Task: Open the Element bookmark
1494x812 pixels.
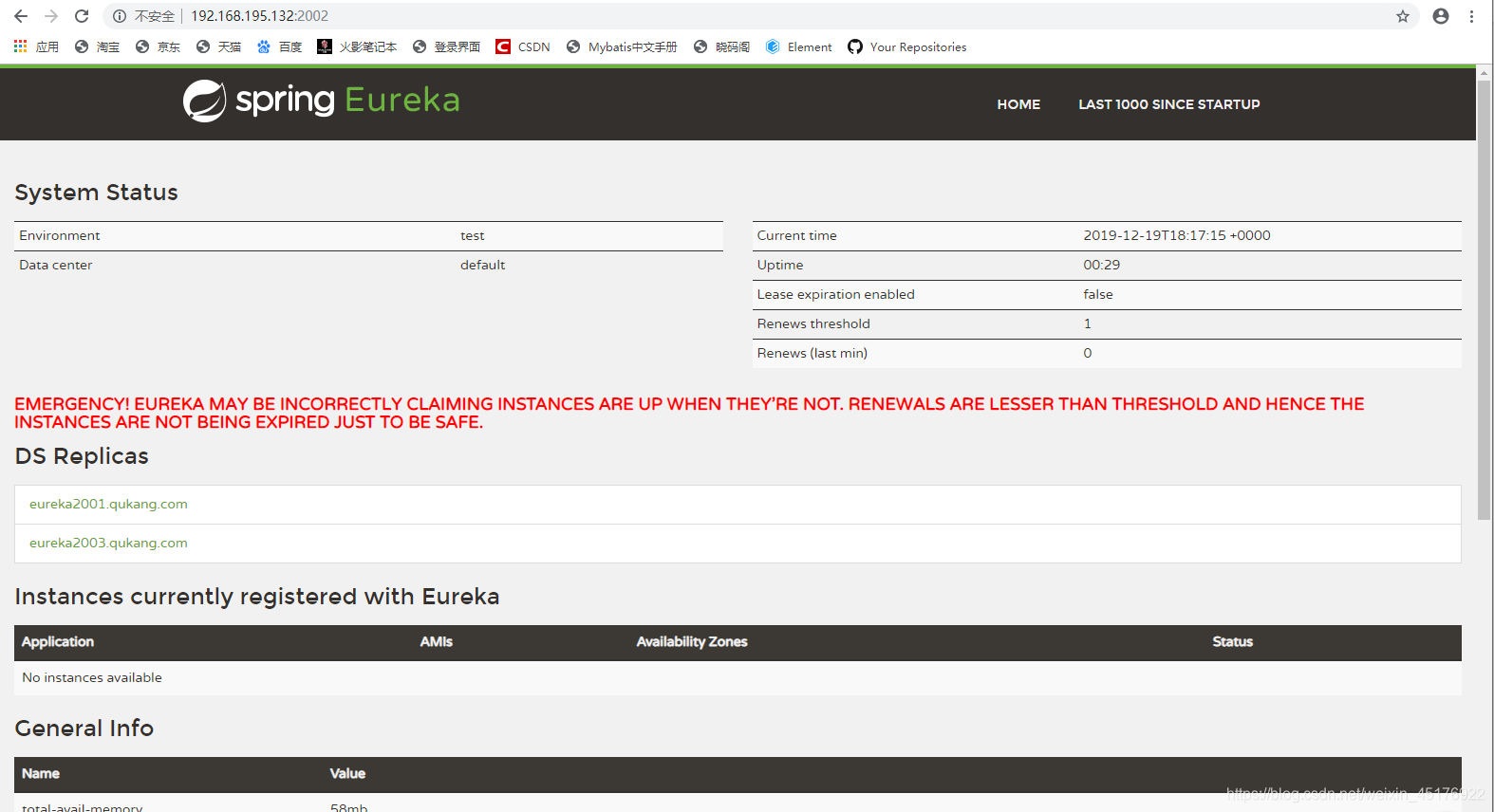Action: (798, 46)
